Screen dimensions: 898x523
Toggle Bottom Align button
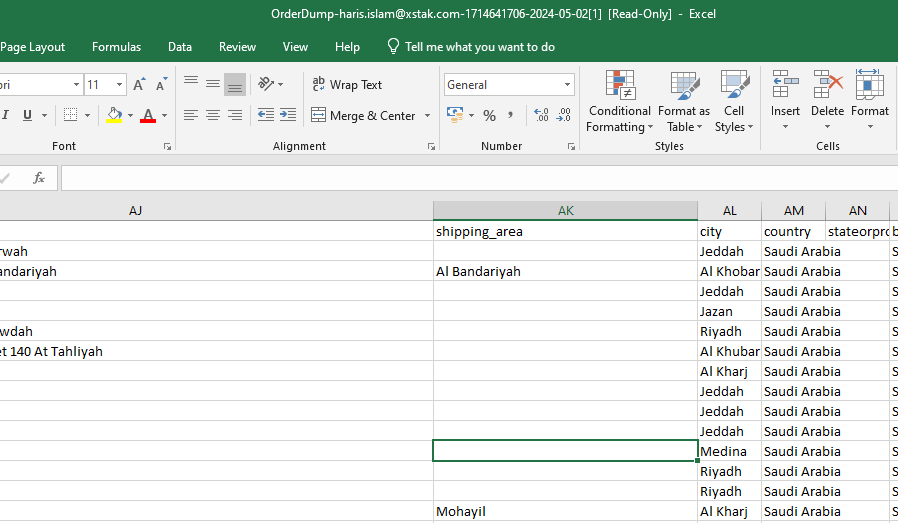tap(235, 85)
